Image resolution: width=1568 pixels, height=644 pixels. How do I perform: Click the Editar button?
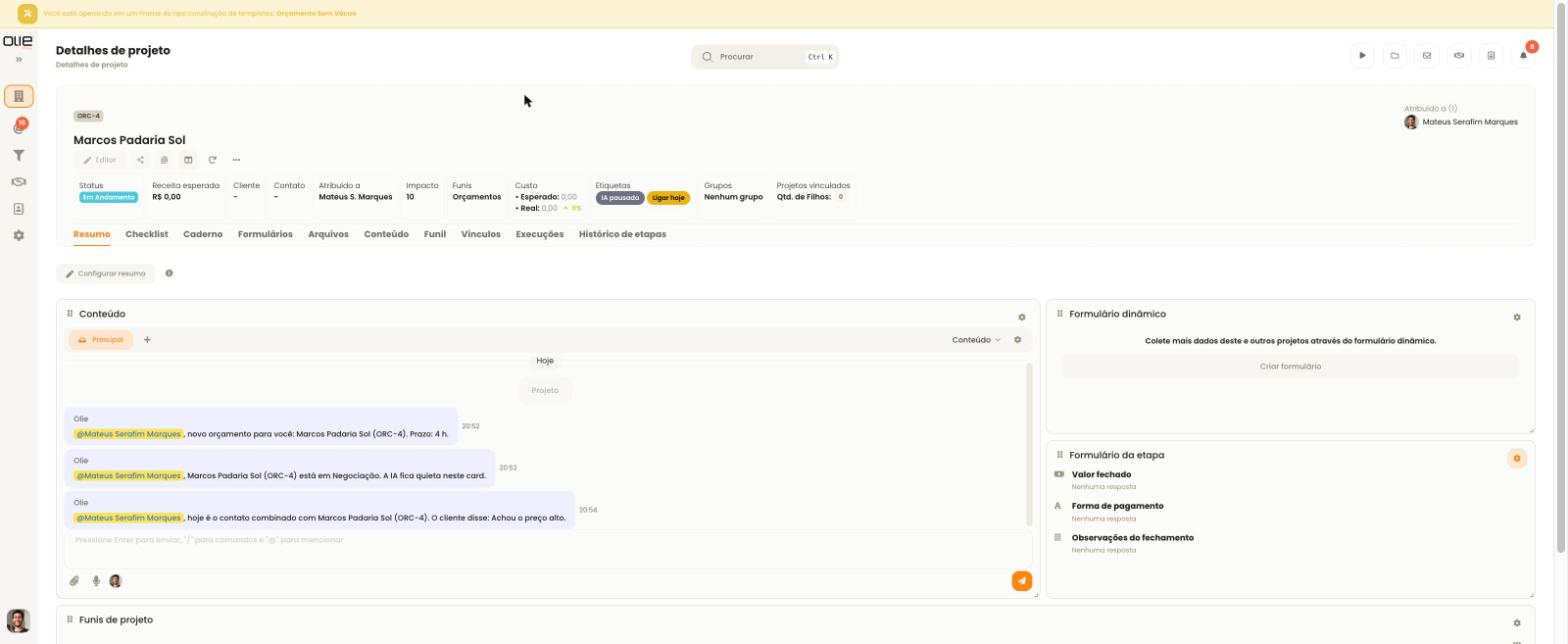pyautogui.click(x=100, y=160)
